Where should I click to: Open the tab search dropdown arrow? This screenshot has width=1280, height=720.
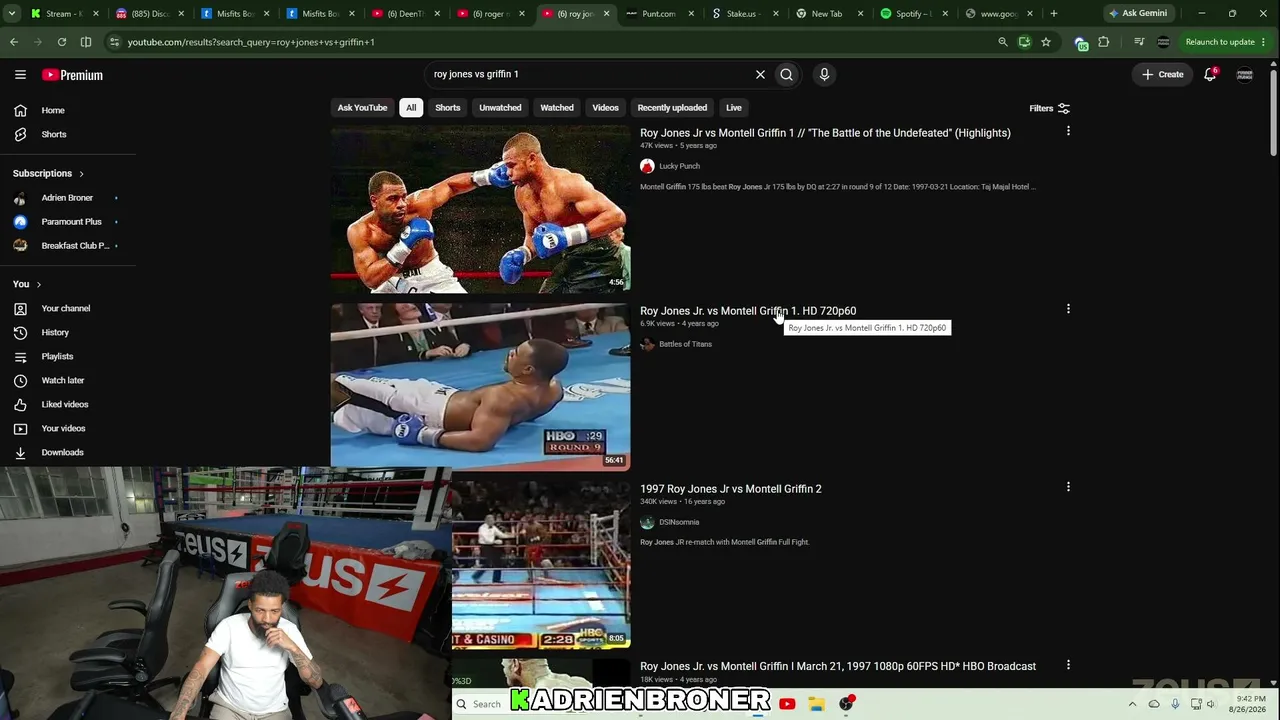(12, 14)
